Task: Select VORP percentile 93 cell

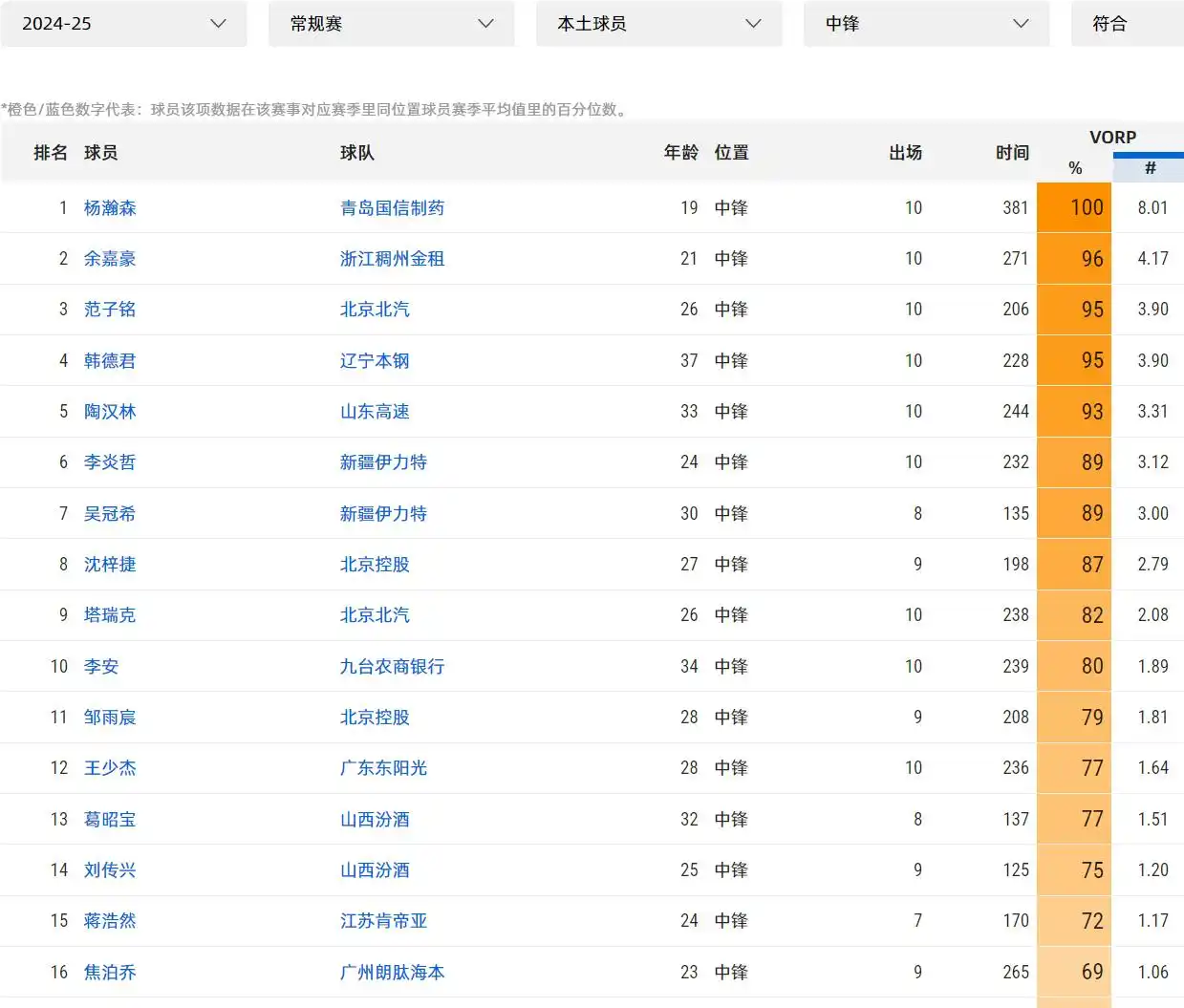Action: (1074, 412)
